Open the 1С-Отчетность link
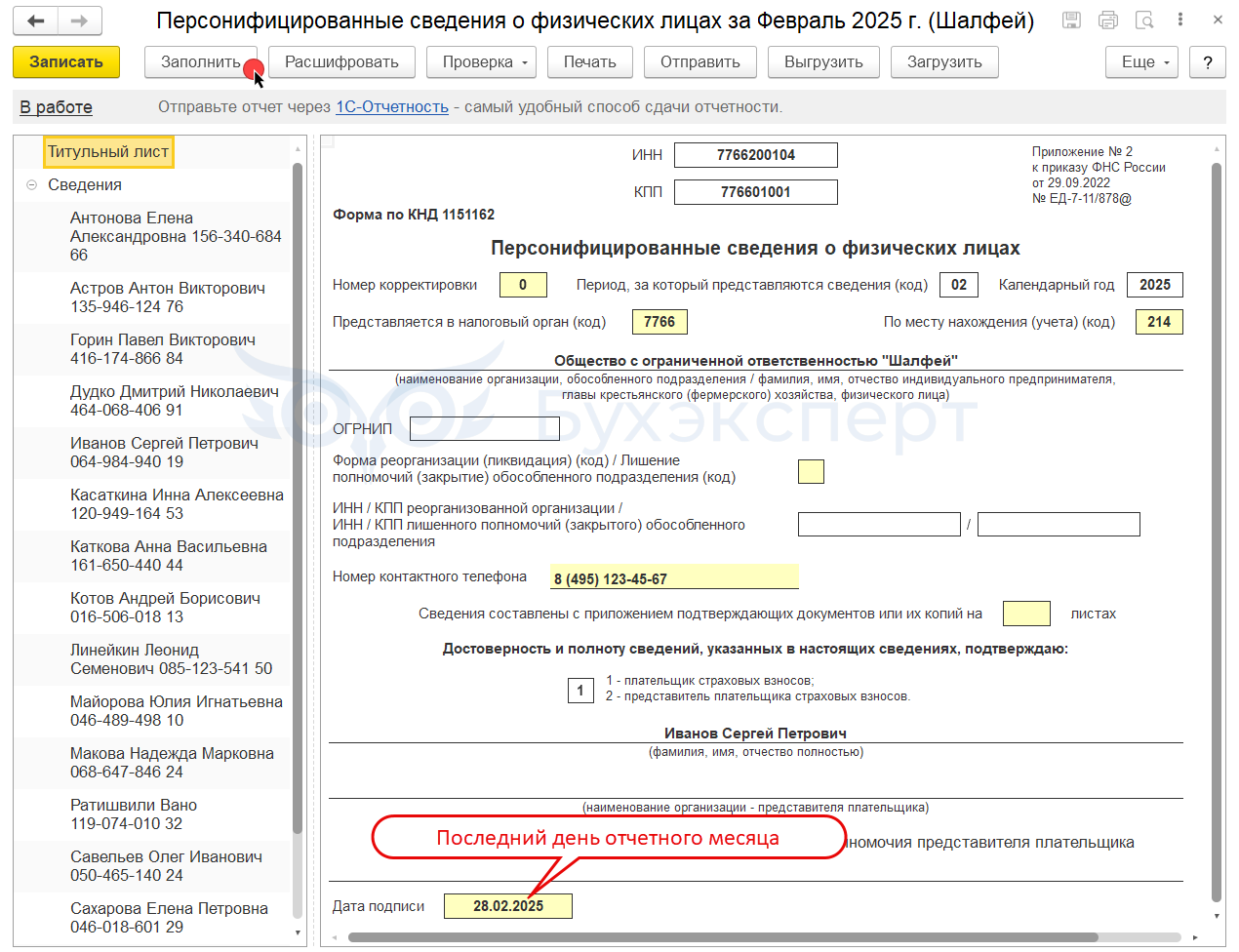 click(392, 107)
